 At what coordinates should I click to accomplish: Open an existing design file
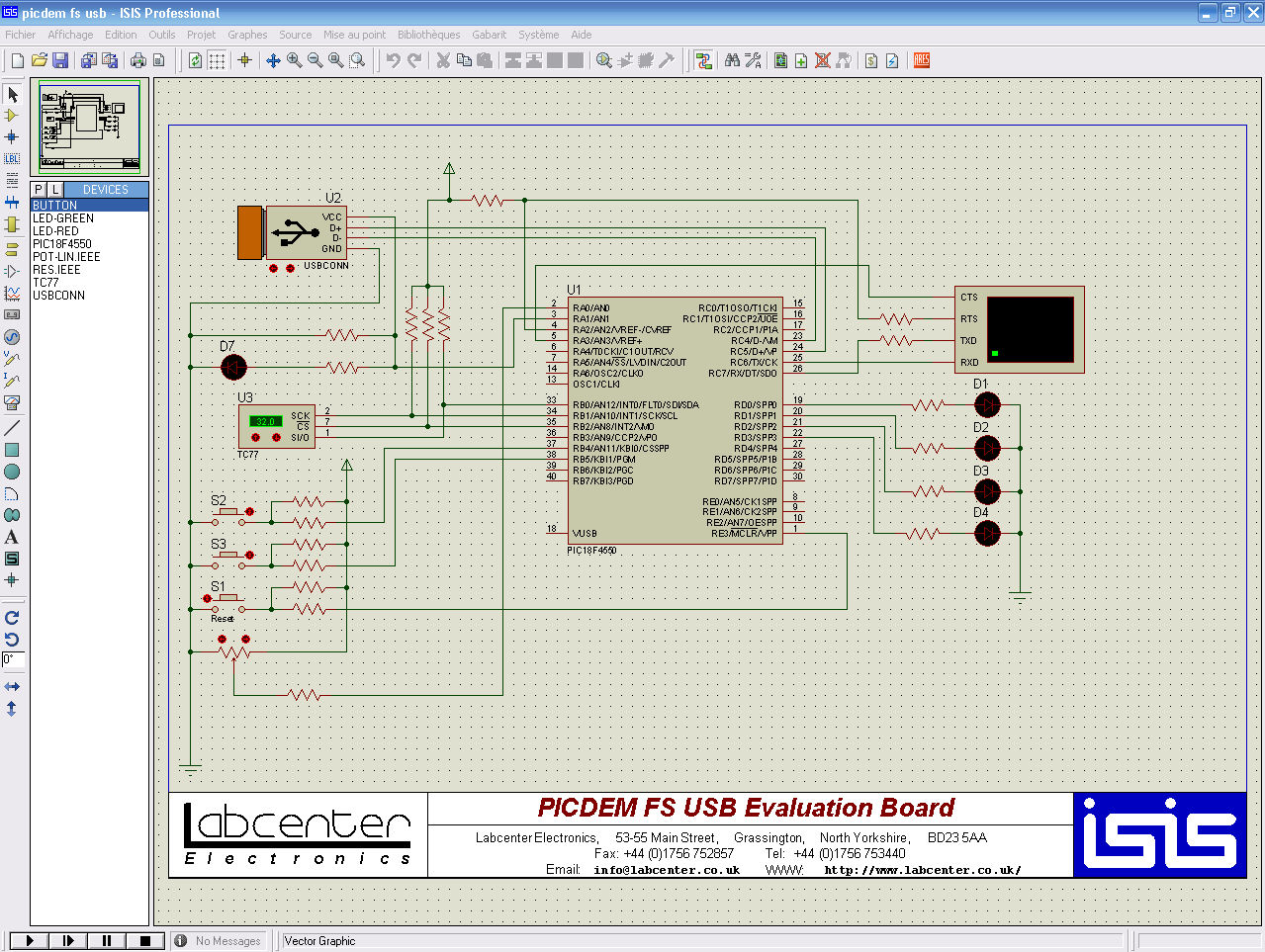tap(40, 60)
